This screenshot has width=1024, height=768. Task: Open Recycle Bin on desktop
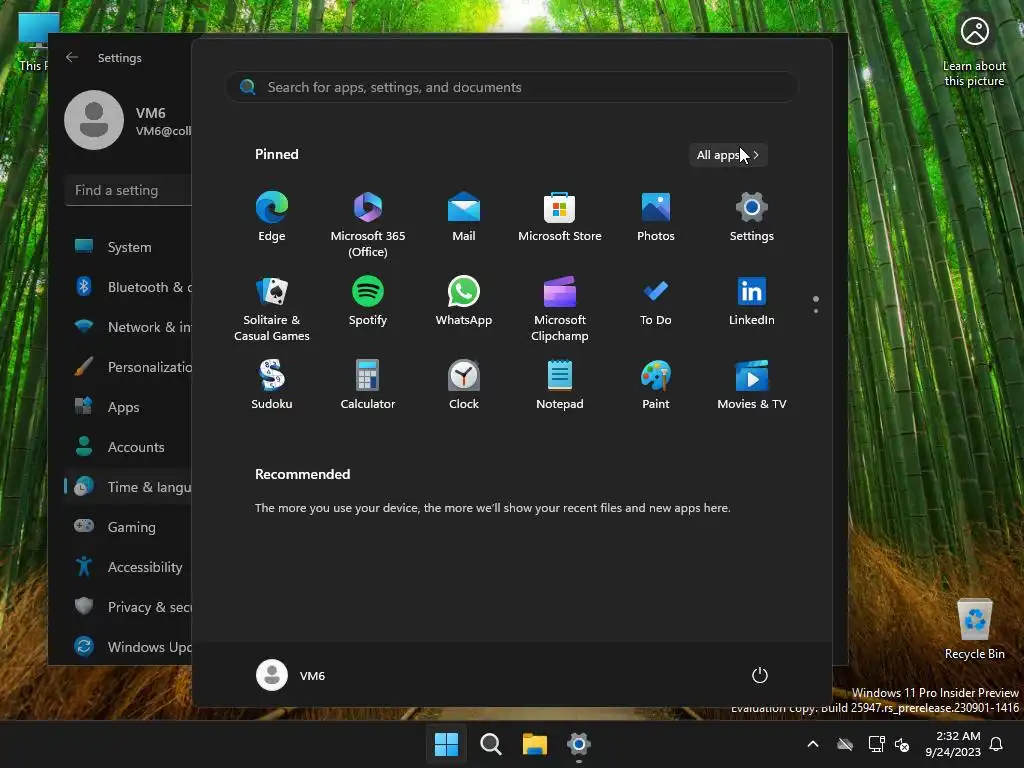tap(974, 629)
